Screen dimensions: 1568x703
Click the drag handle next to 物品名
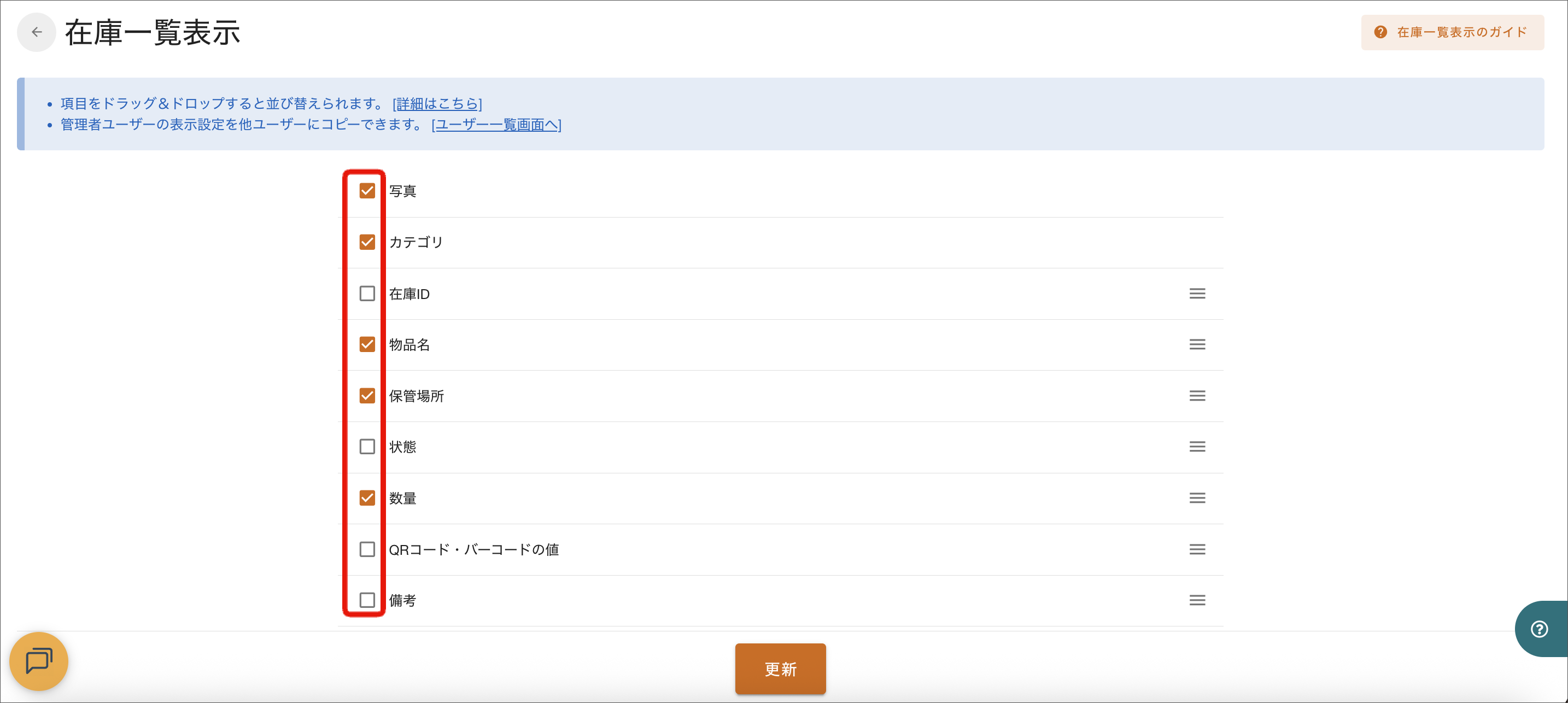(x=1196, y=344)
